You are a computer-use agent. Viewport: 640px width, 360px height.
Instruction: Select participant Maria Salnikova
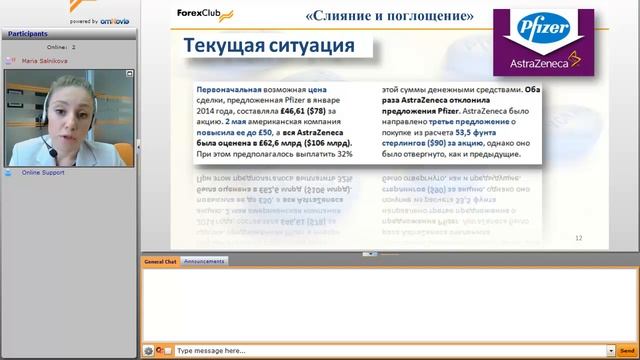(x=44, y=61)
